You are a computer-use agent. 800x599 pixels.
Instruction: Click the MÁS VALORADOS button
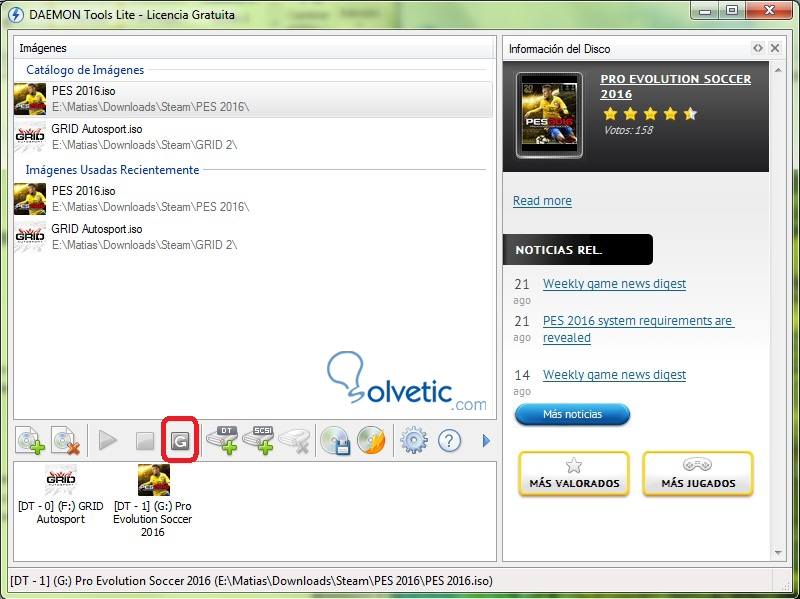click(574, 473)
